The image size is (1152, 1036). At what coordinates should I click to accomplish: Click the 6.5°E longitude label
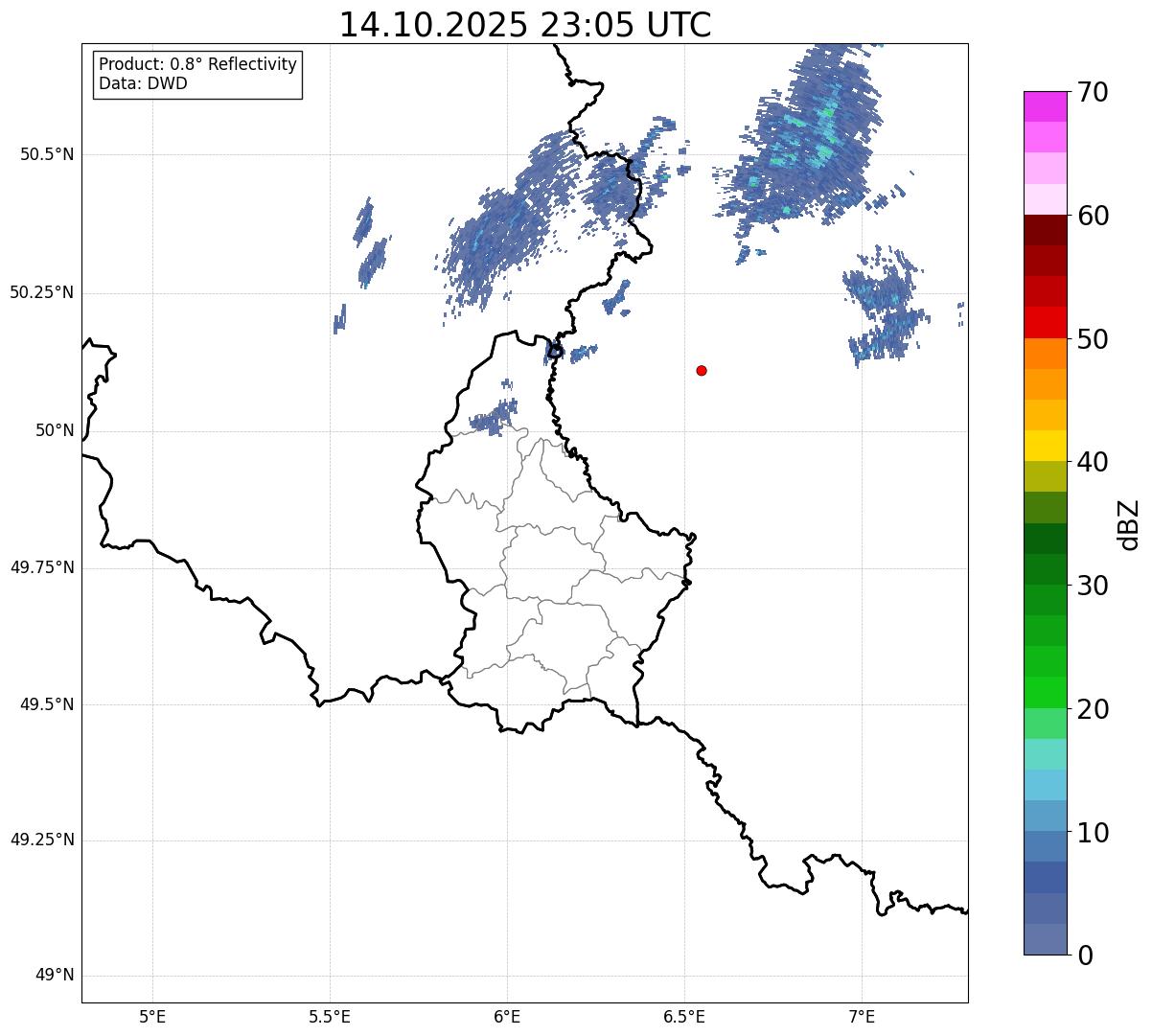click(684, 1016)
